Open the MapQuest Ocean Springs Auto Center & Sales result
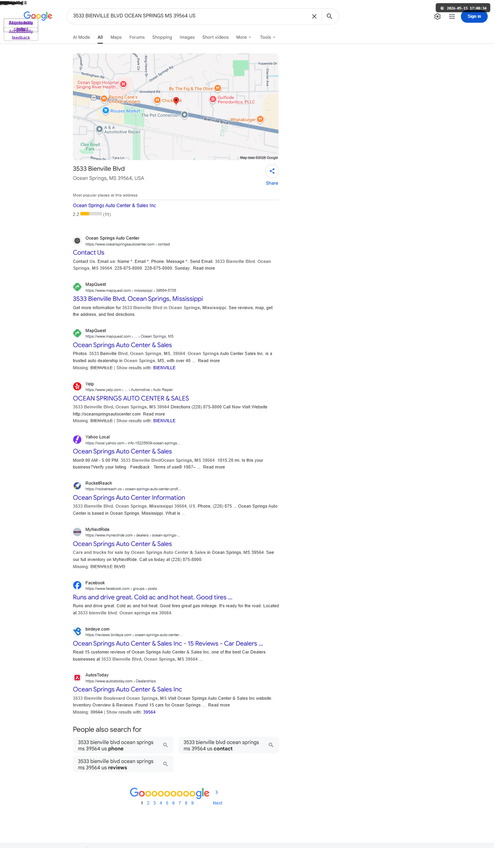Screen dimensions: 500x848 122,345
